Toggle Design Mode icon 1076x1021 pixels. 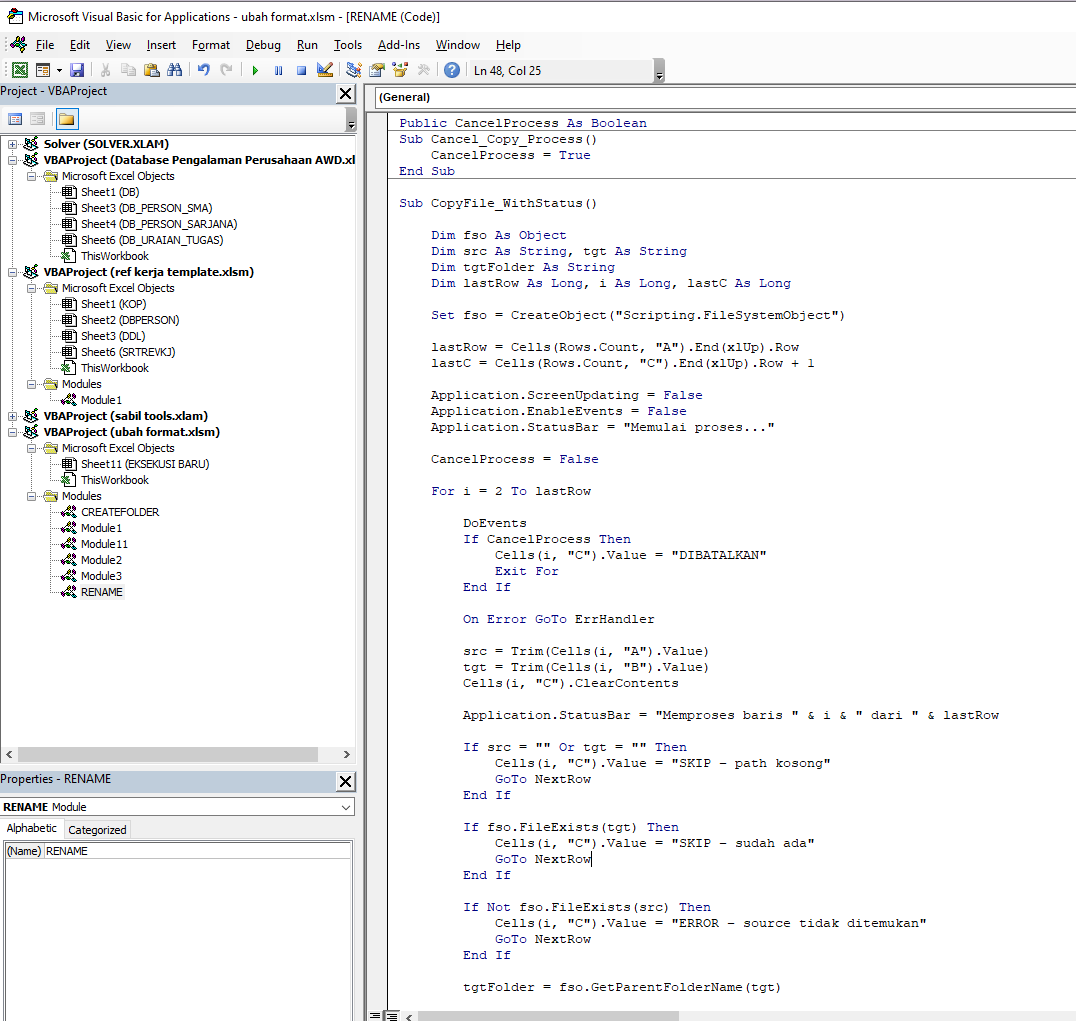325,70
